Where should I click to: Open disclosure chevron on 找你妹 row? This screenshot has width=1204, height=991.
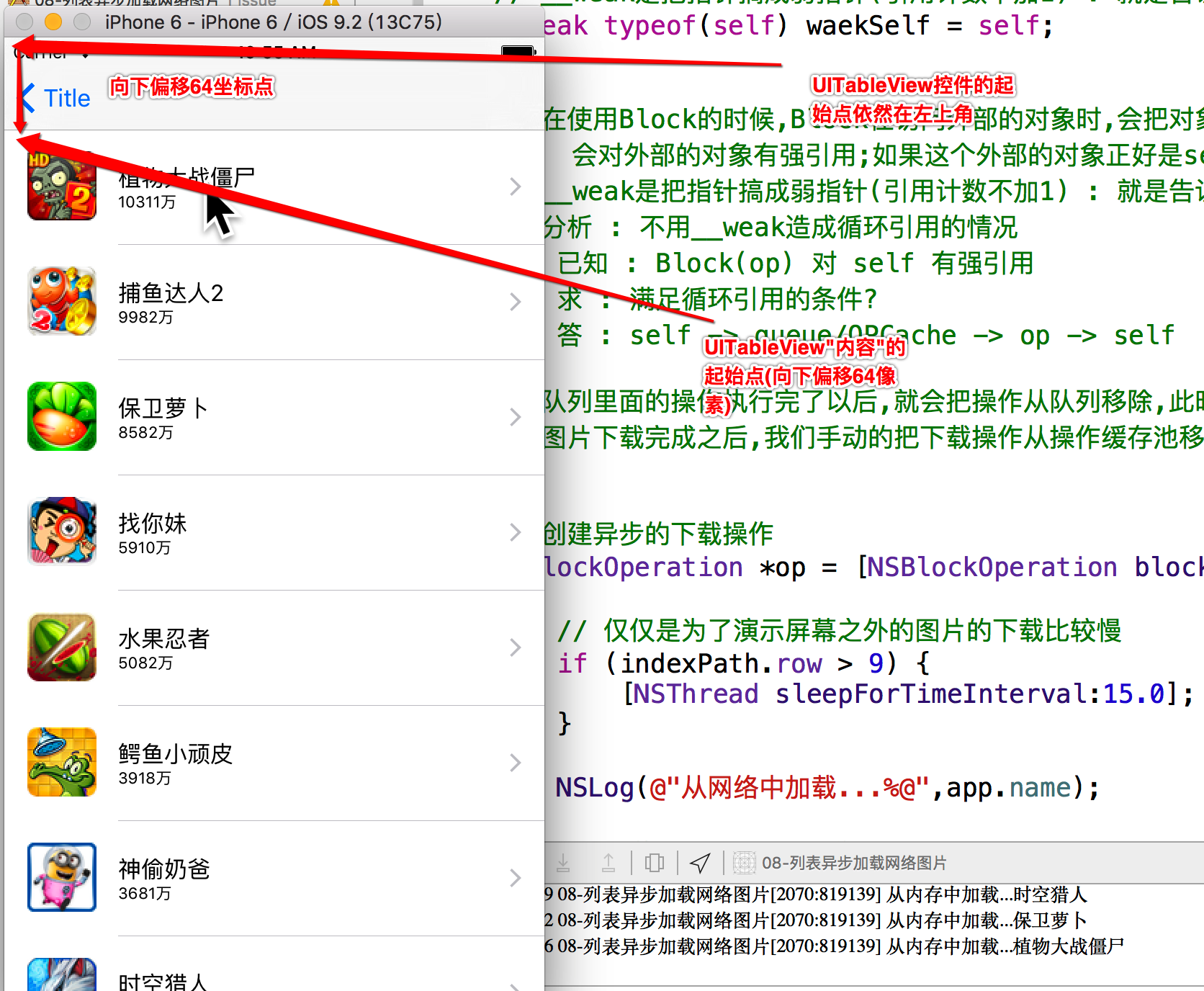coord(516,532)
